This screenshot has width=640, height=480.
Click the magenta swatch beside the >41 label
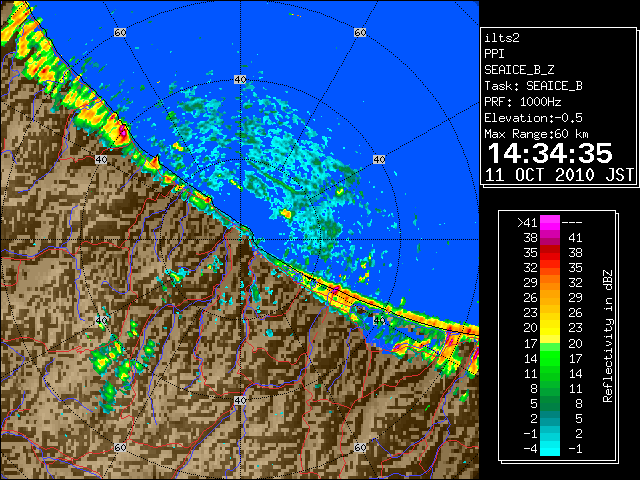pyautogui.click(x=550, y=222)
